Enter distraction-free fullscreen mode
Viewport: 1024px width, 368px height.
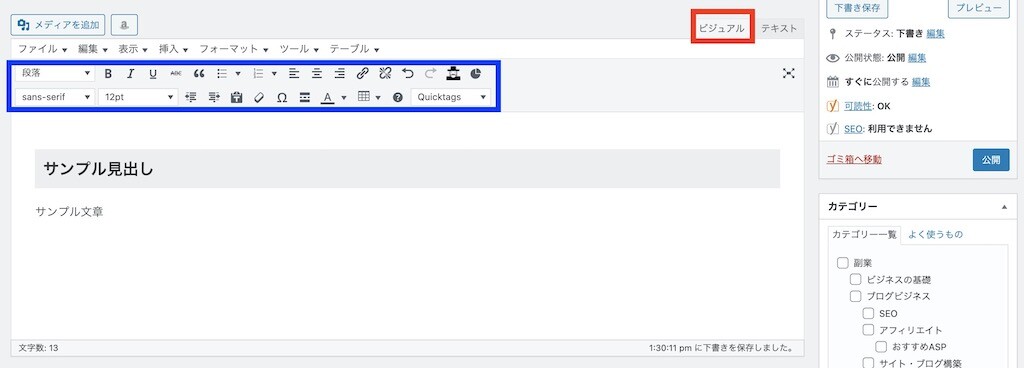(x=789, y=74)
